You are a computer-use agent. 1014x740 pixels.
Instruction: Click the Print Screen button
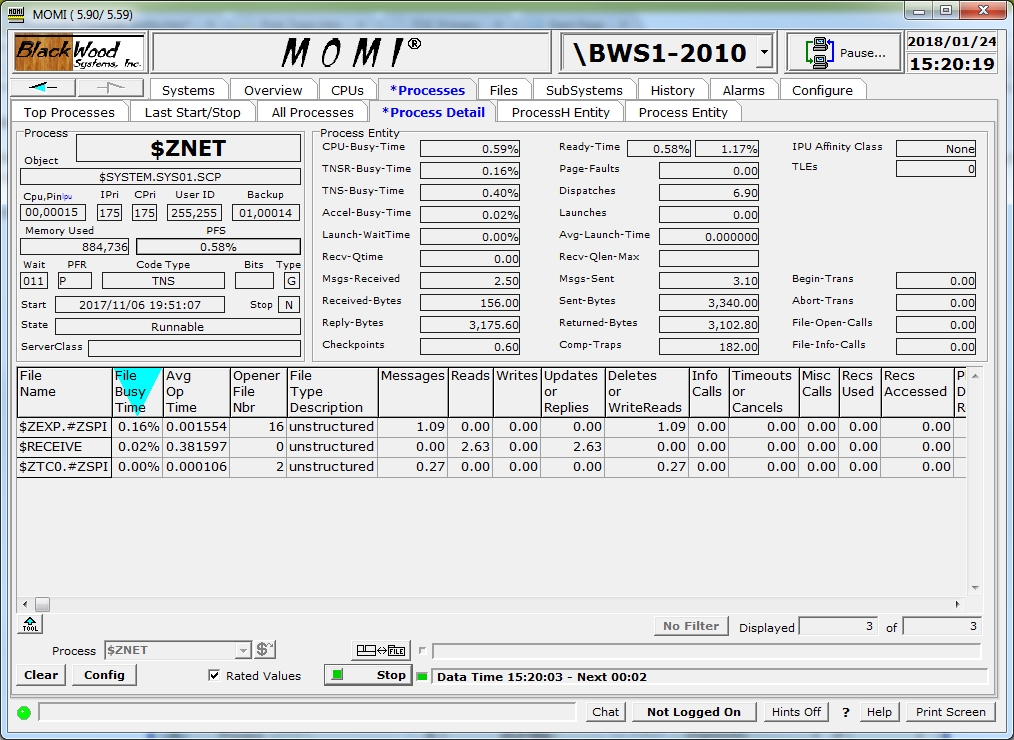pos(950,712)
